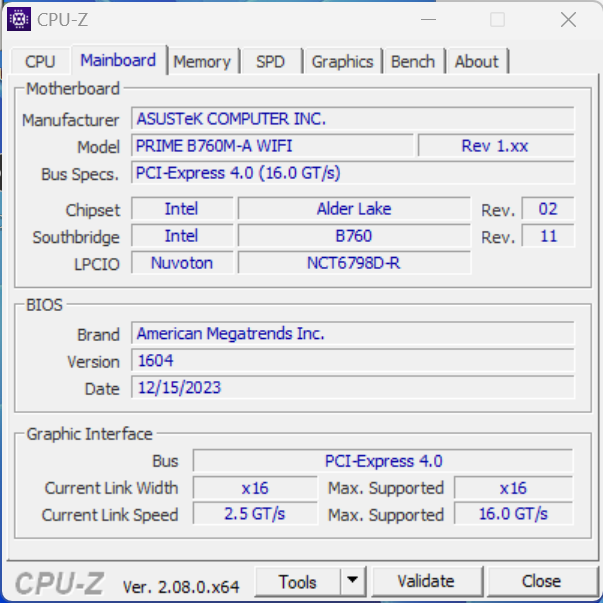Click the Close button at bottom
The height and width of the screenshot is (603, 603).
tap(541, 581)
